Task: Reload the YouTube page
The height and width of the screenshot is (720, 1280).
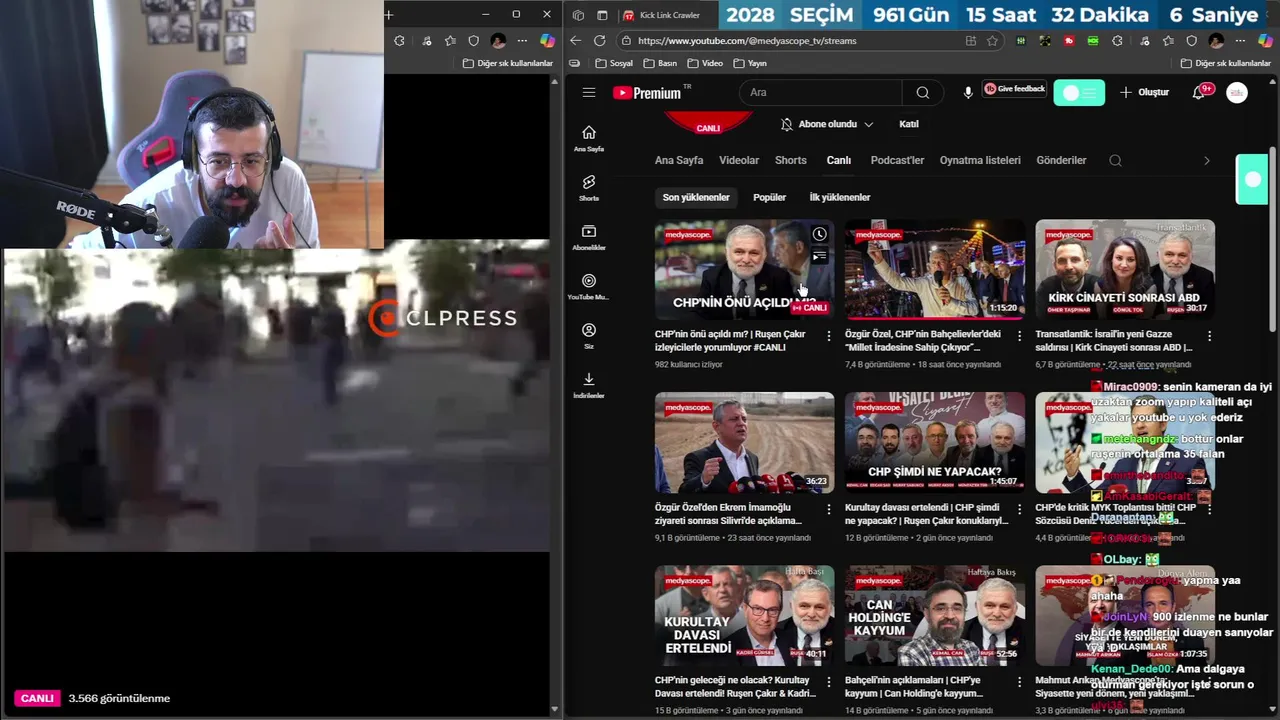Action: click(x=599, y=41)
